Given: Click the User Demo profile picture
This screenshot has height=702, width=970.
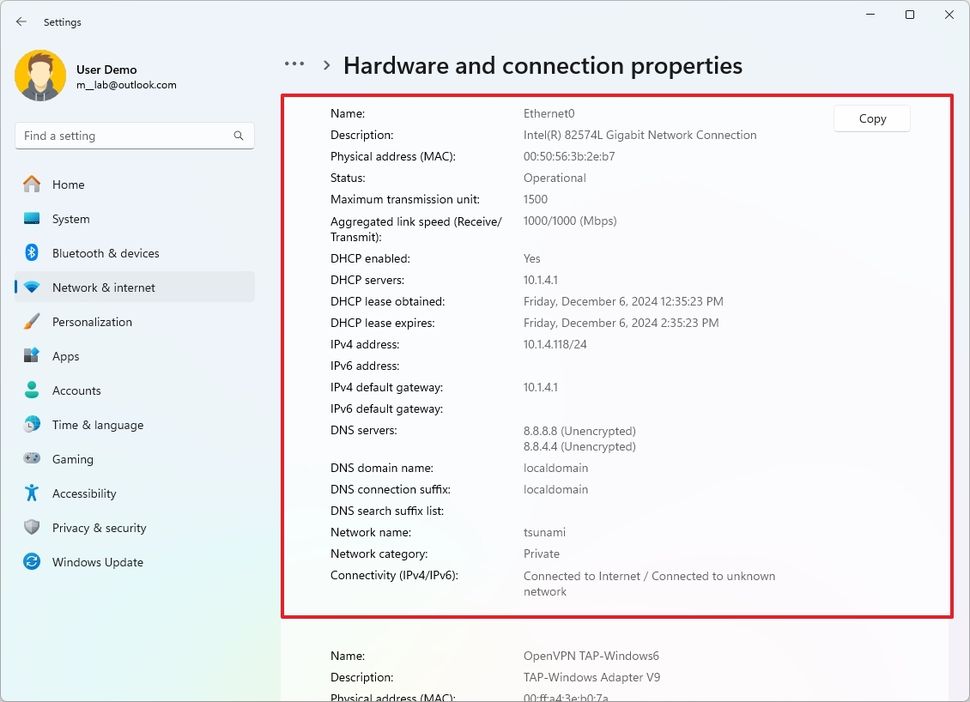Looking at the screenshot, I should pos(40,76).
